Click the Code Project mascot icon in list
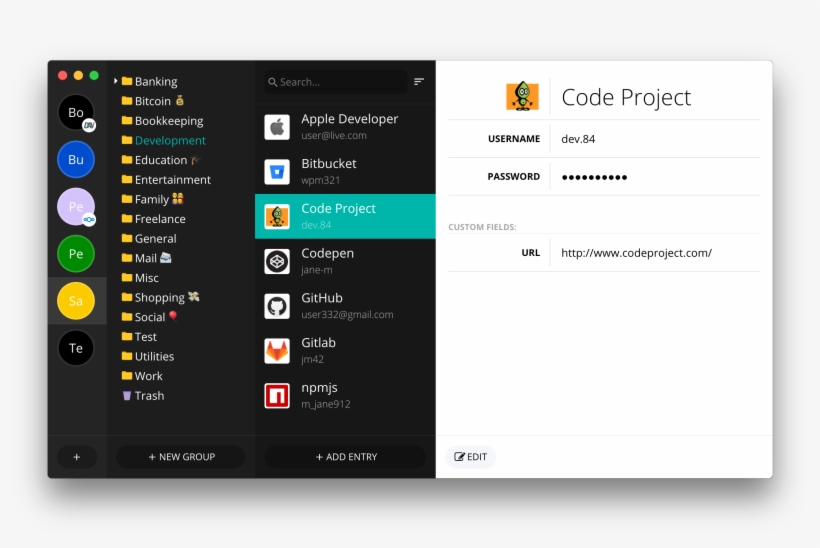Viewport: 820px width, 548px height. 277,216
